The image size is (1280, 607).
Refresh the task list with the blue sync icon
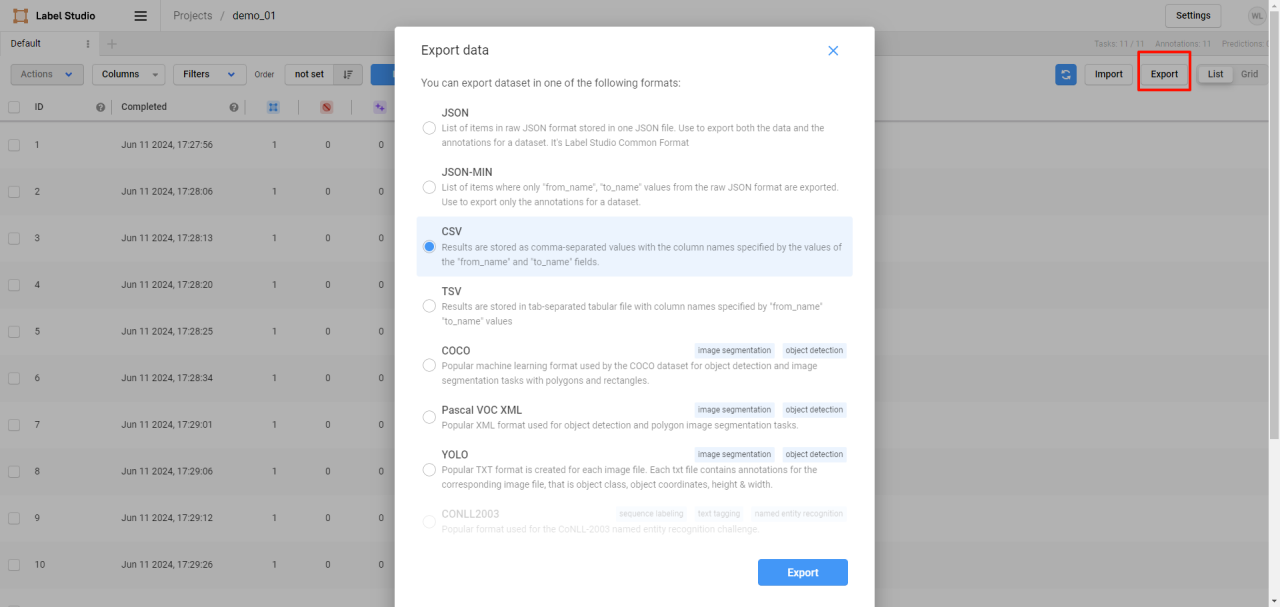(1066, 74)
